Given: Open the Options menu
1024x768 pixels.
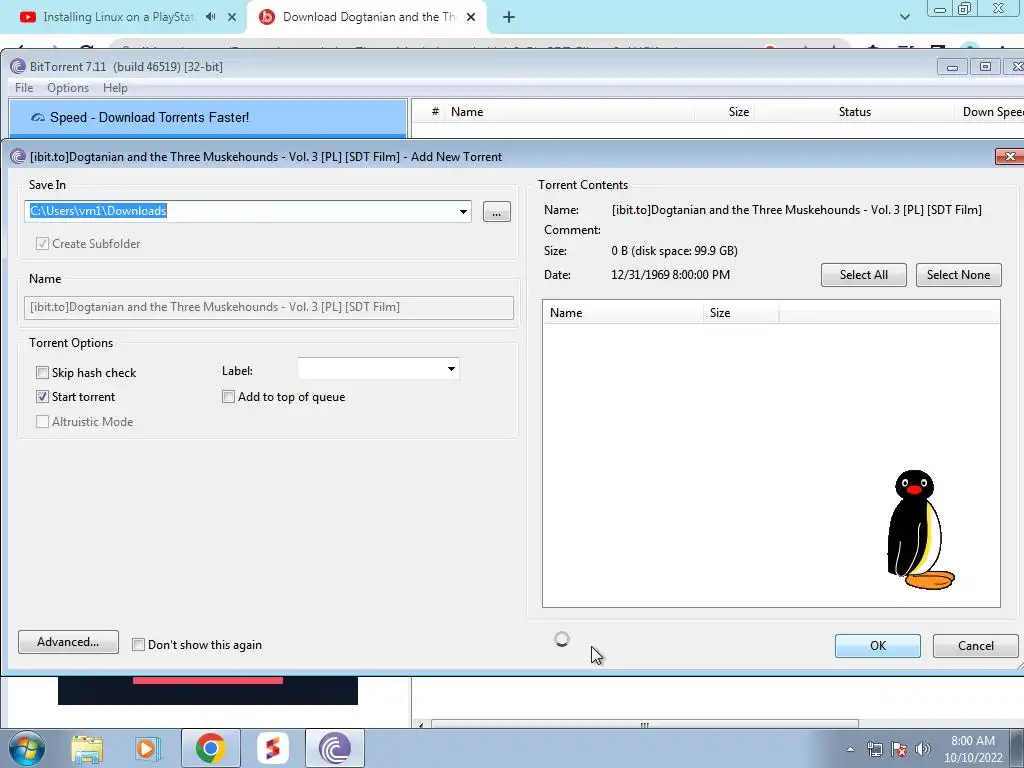Looking at the screenshot, I should tap(68, 88).
